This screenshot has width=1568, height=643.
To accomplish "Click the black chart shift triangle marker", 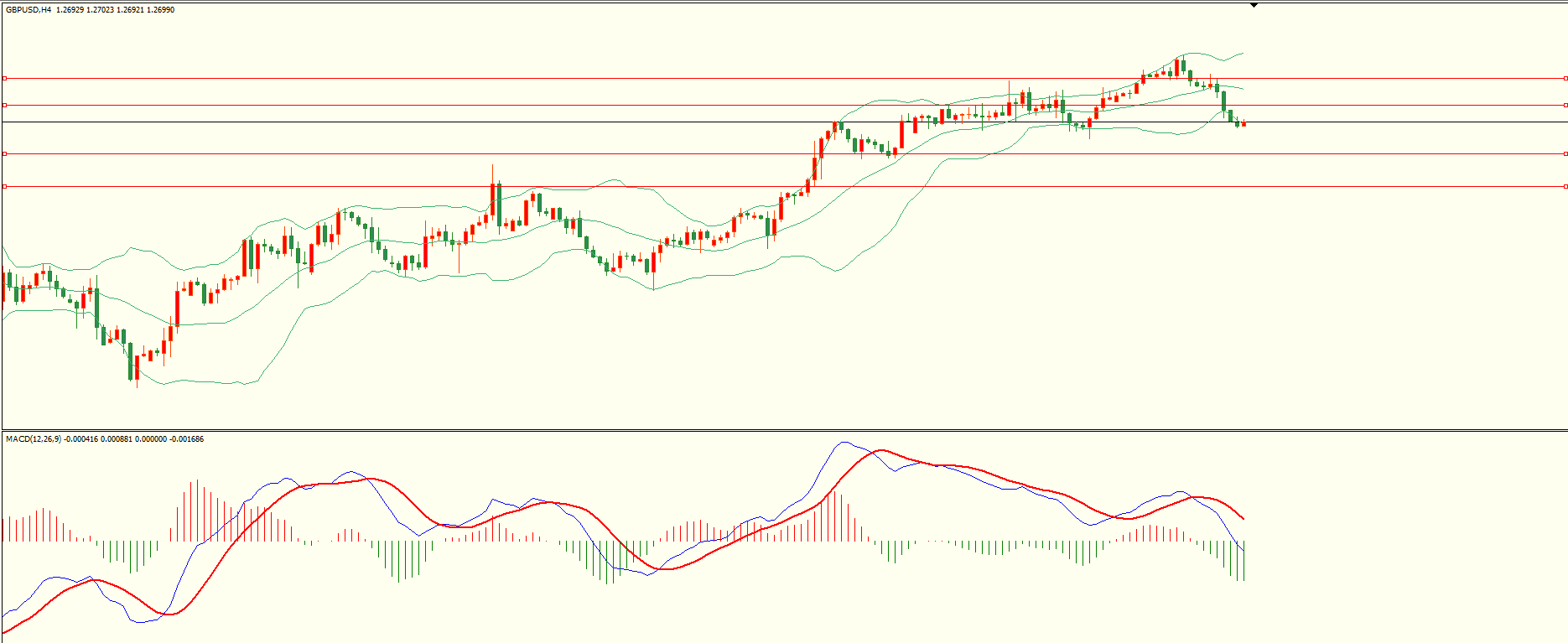I will [1254, 5].
